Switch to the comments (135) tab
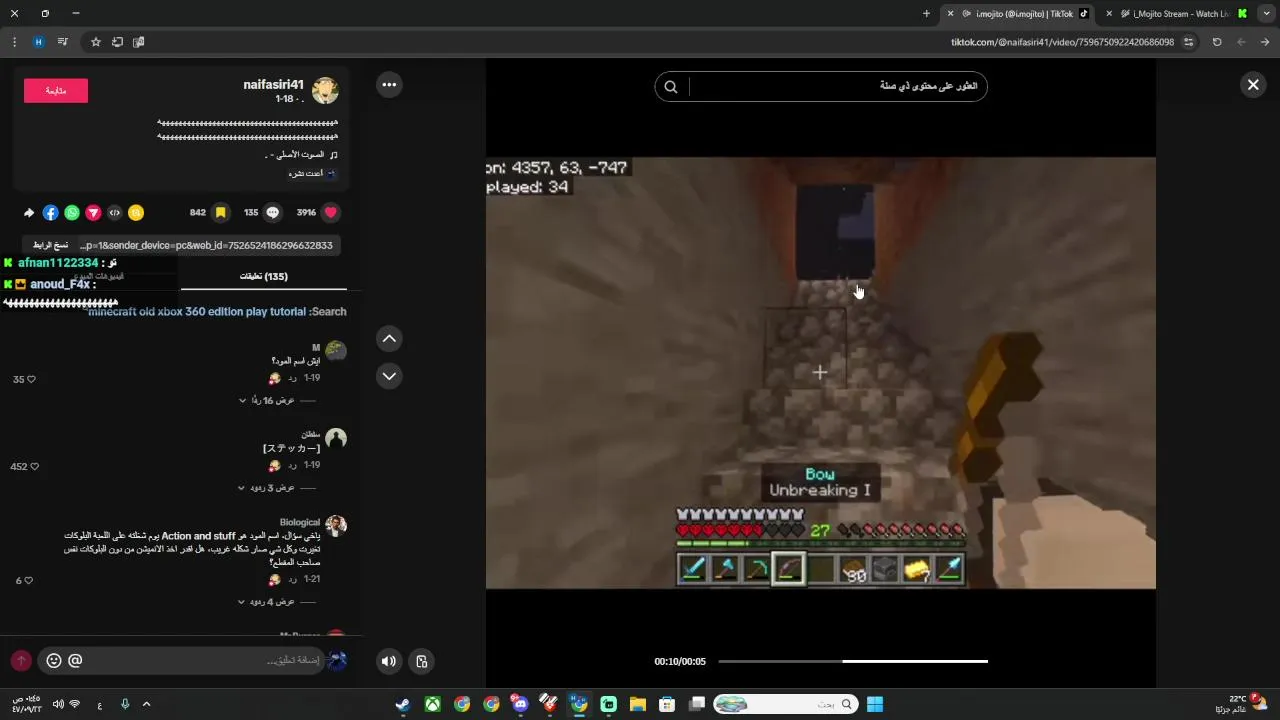 [264, 276]
